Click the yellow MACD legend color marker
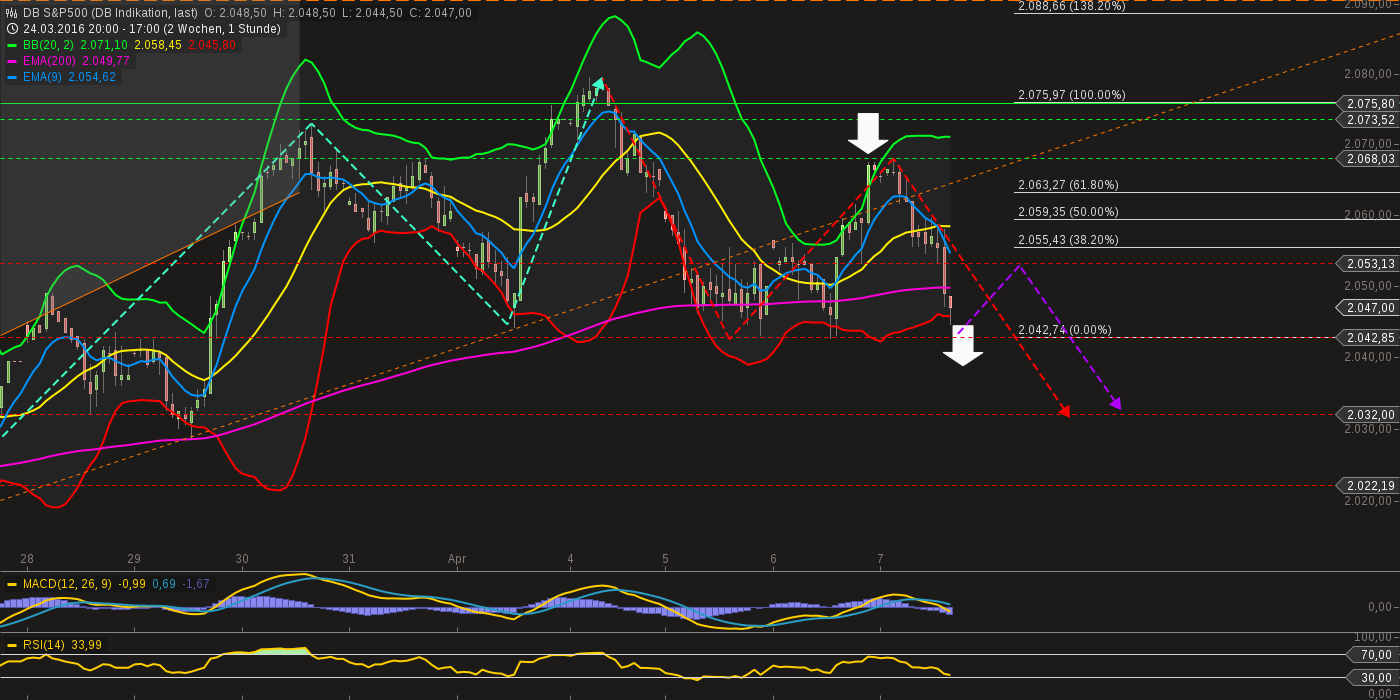 coord(12,584)
